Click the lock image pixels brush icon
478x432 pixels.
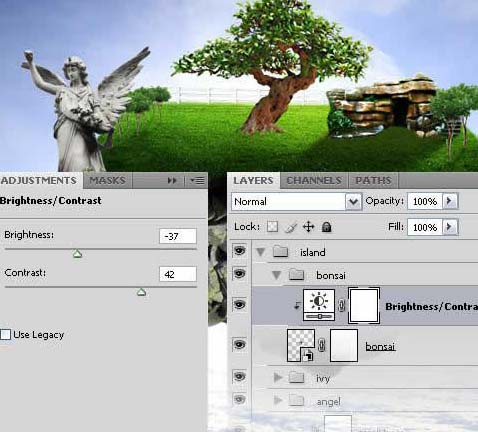pos(291,227)
